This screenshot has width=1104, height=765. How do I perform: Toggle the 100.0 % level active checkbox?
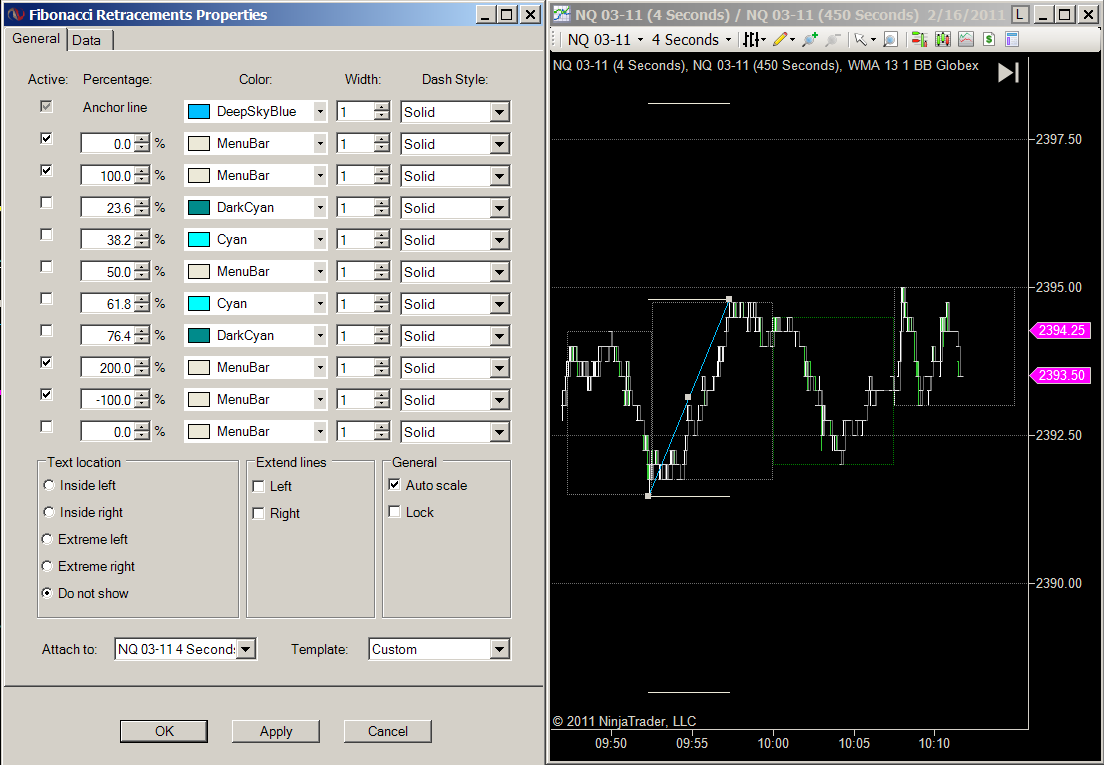coord(46,170)
